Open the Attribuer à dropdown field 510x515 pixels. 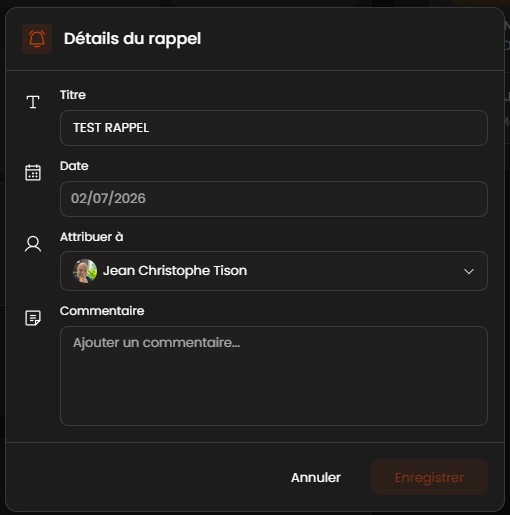coord(274,271)
